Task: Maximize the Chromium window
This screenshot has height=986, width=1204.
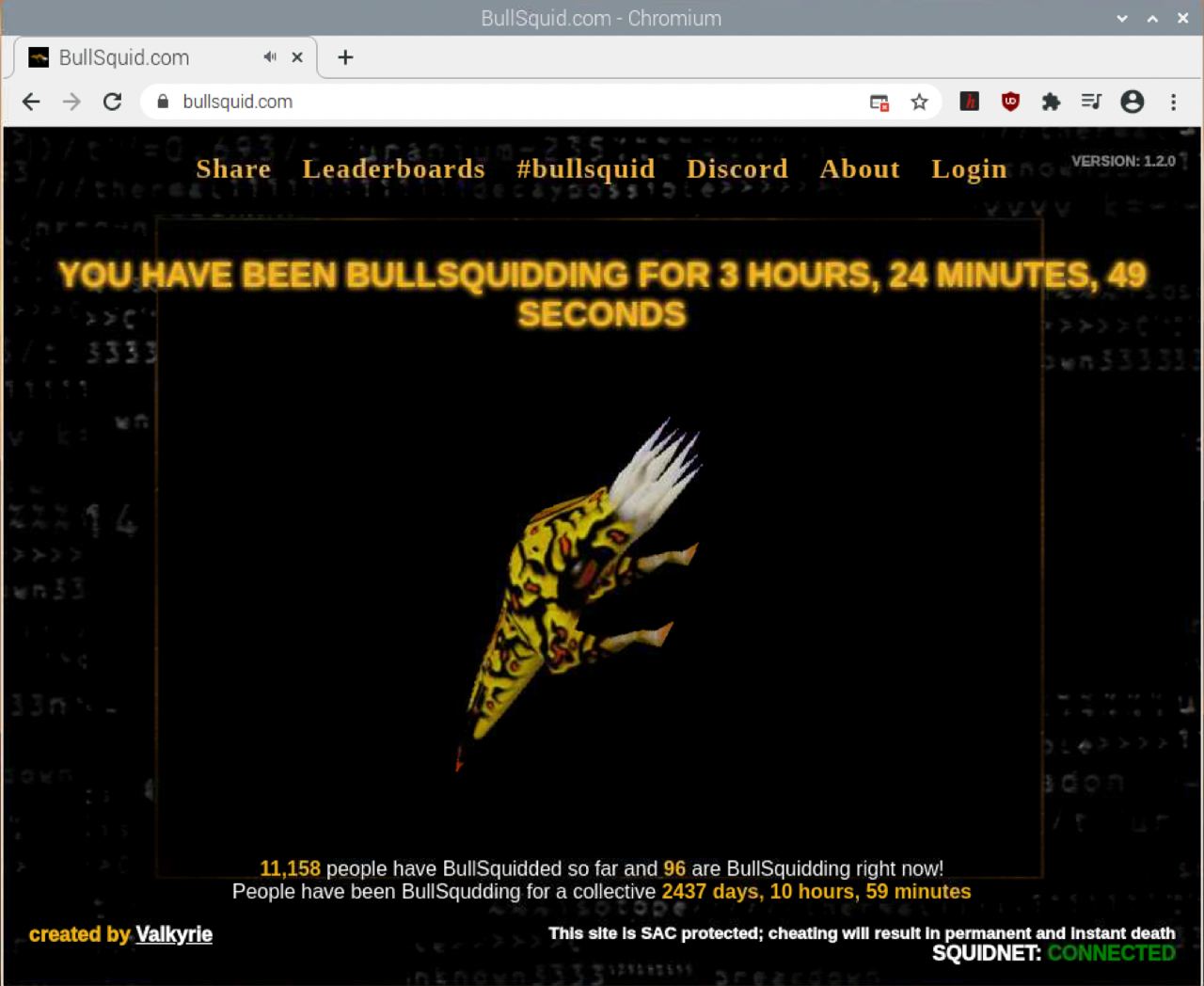Action: tap(1152, 18)
